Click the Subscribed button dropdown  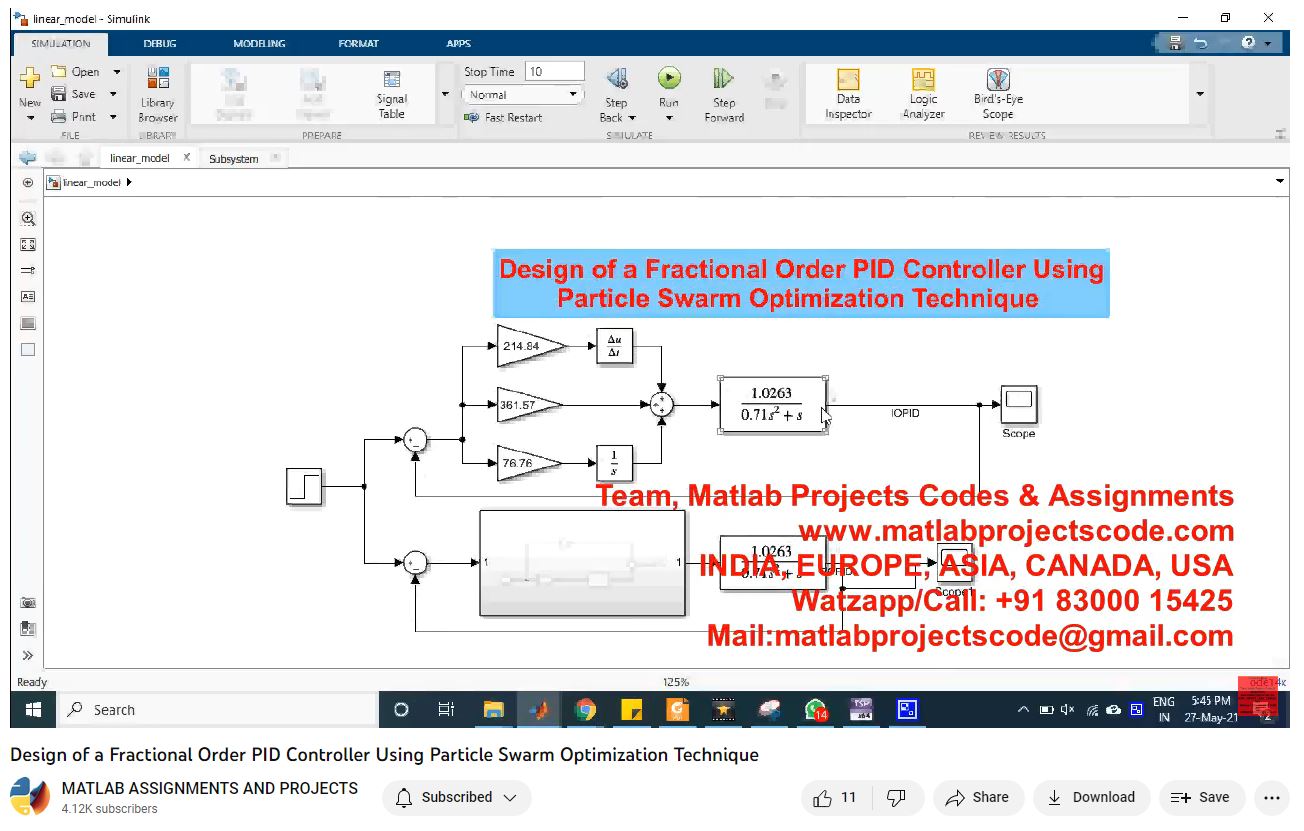point(457,798)
